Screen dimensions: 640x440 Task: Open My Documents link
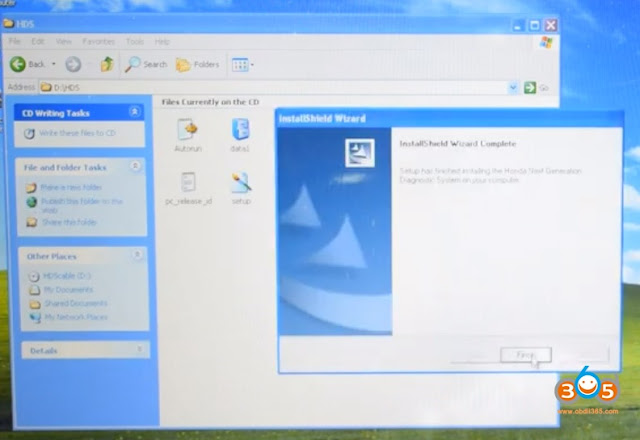(x=68, y=290)
